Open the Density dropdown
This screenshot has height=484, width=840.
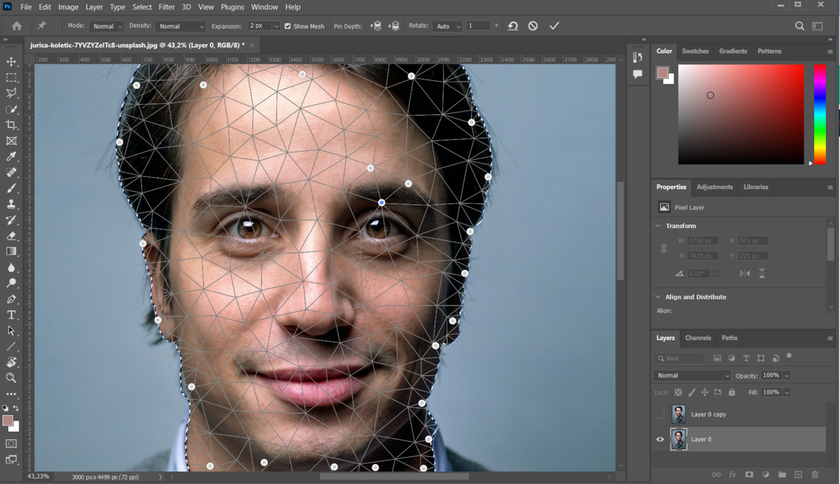[x=181, y=26]
